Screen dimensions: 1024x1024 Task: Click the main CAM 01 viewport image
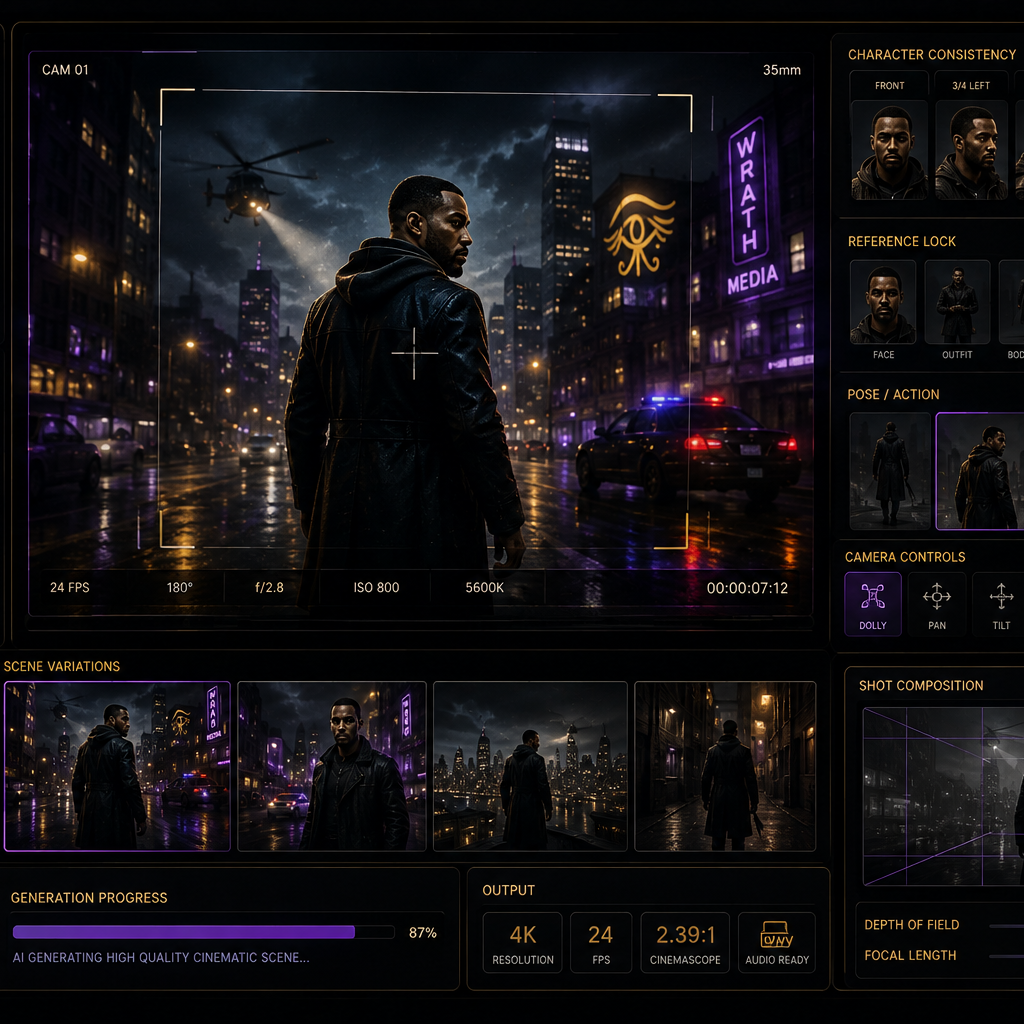click(421, 333)
